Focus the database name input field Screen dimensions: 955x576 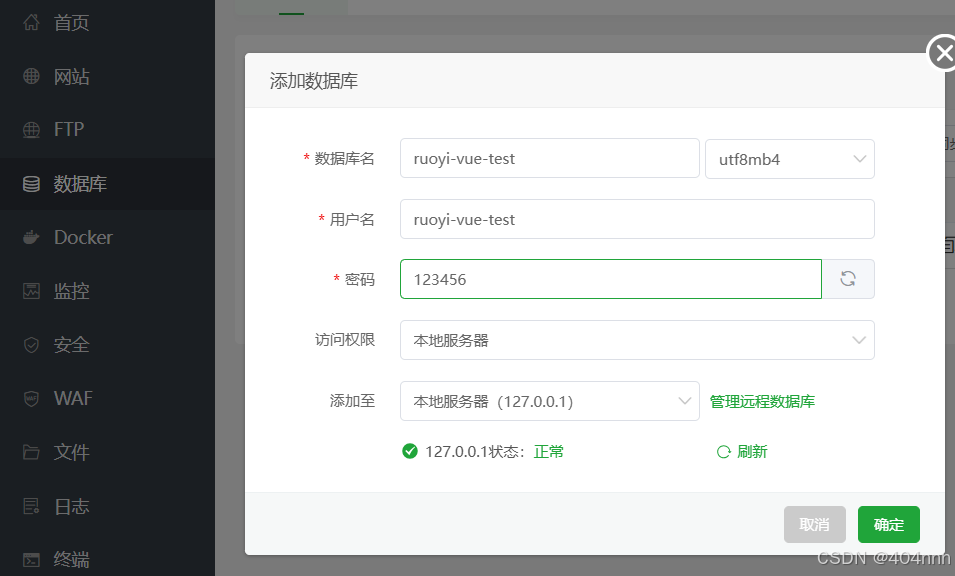(549, 159)
